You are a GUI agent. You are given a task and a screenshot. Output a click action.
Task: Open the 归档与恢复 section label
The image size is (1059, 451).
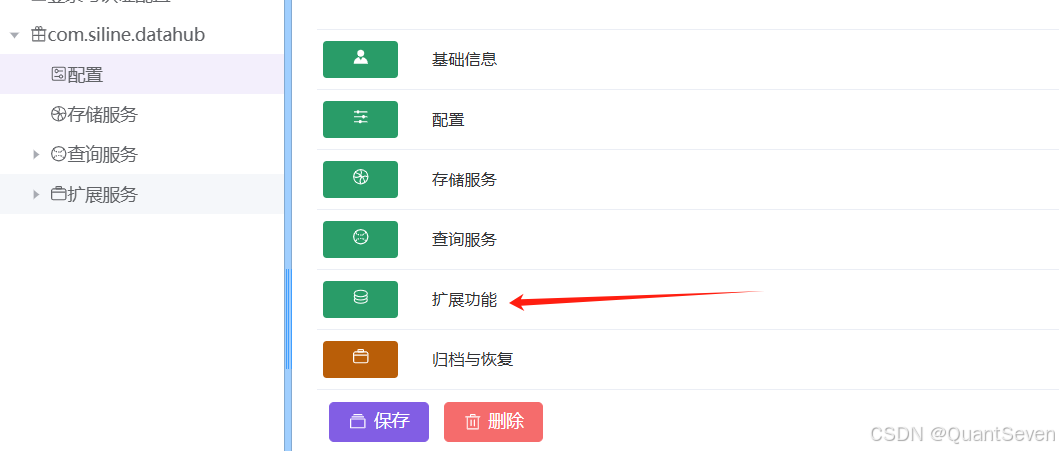(x=473, y=359)
